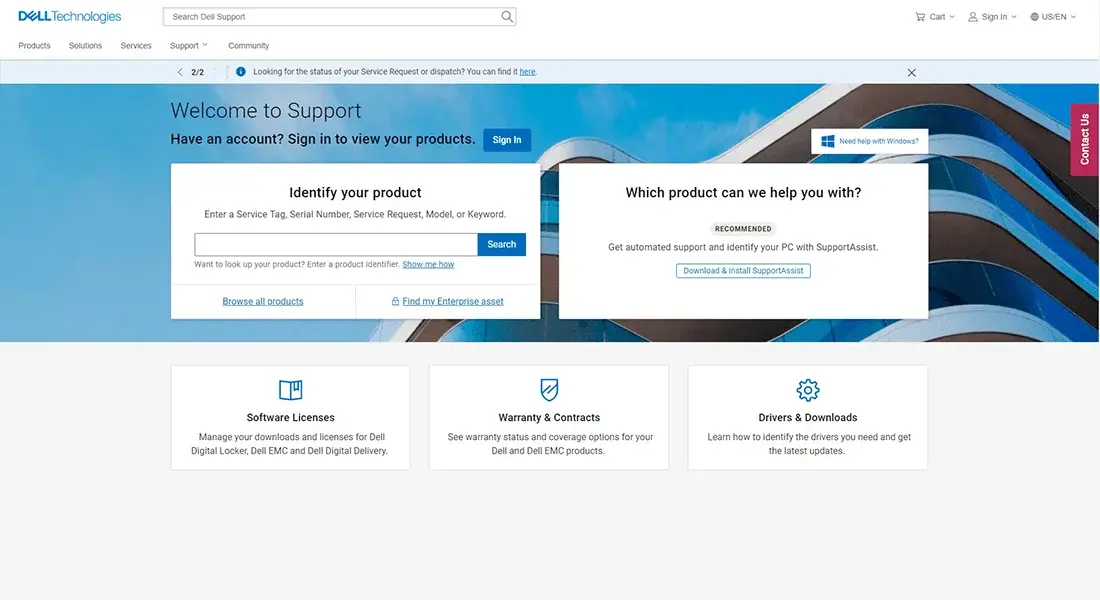The image size is (1100, 600).
Task: Dismiss the service request notification banner
Action: click(911, 72)
